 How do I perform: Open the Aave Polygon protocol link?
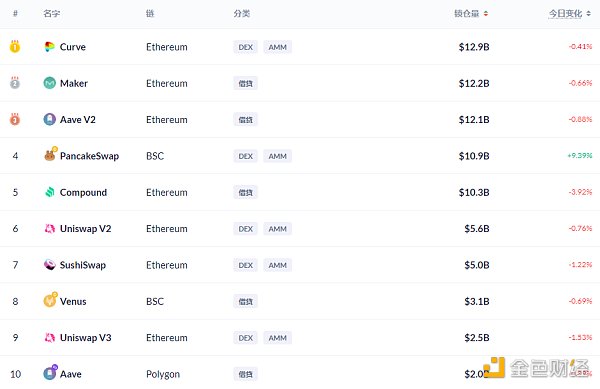tap(71, 374)
